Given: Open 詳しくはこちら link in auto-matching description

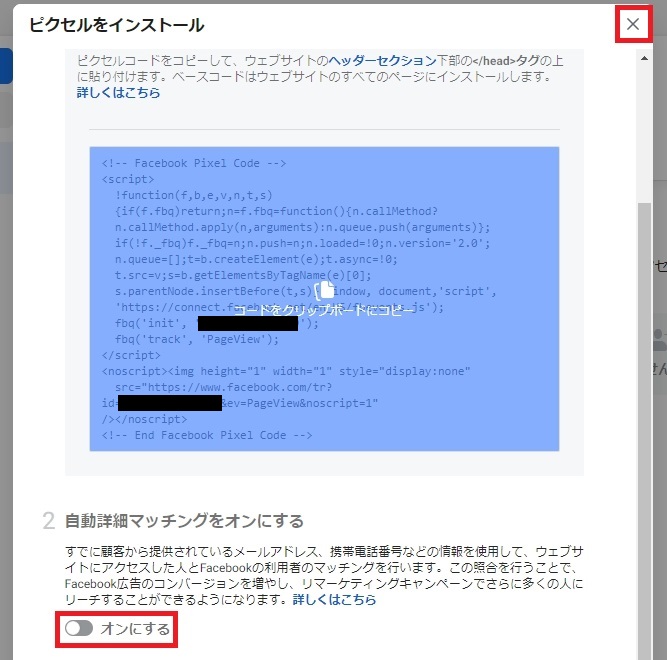Looking at the screenshot, I should pos(334,600).
